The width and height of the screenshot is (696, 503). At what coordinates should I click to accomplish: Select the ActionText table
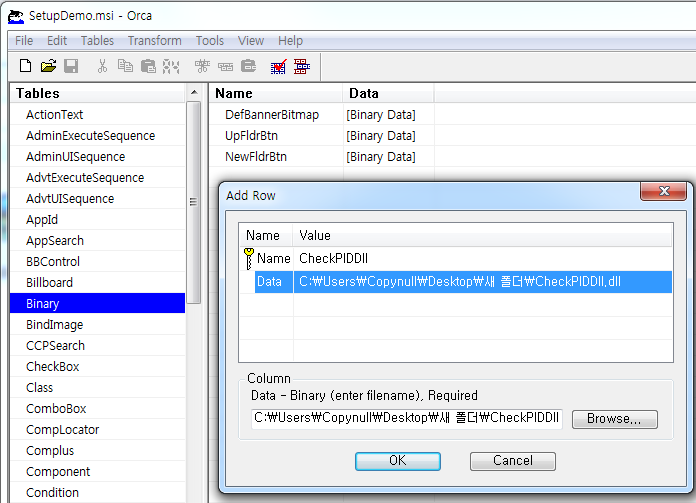click(98, 115)
